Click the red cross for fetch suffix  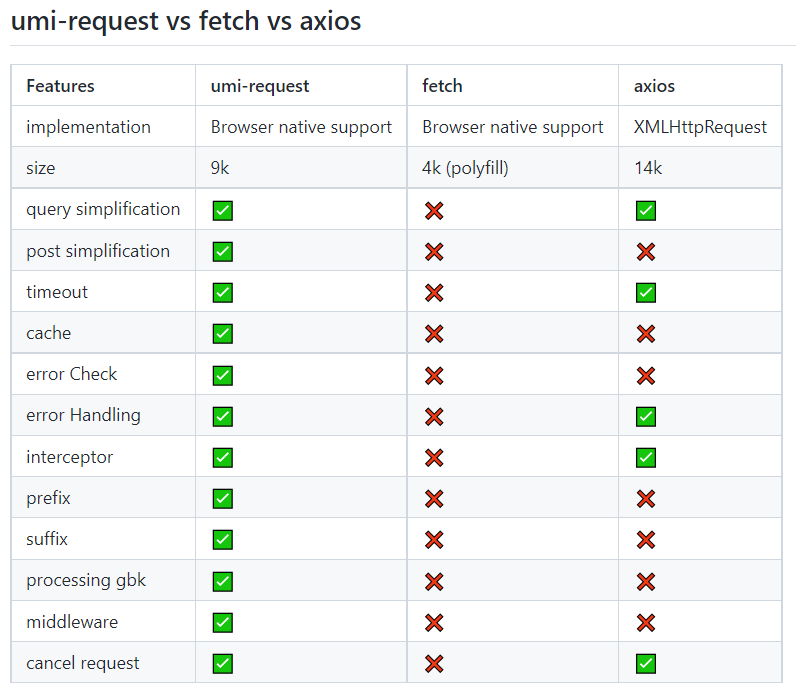coord(434,540)
